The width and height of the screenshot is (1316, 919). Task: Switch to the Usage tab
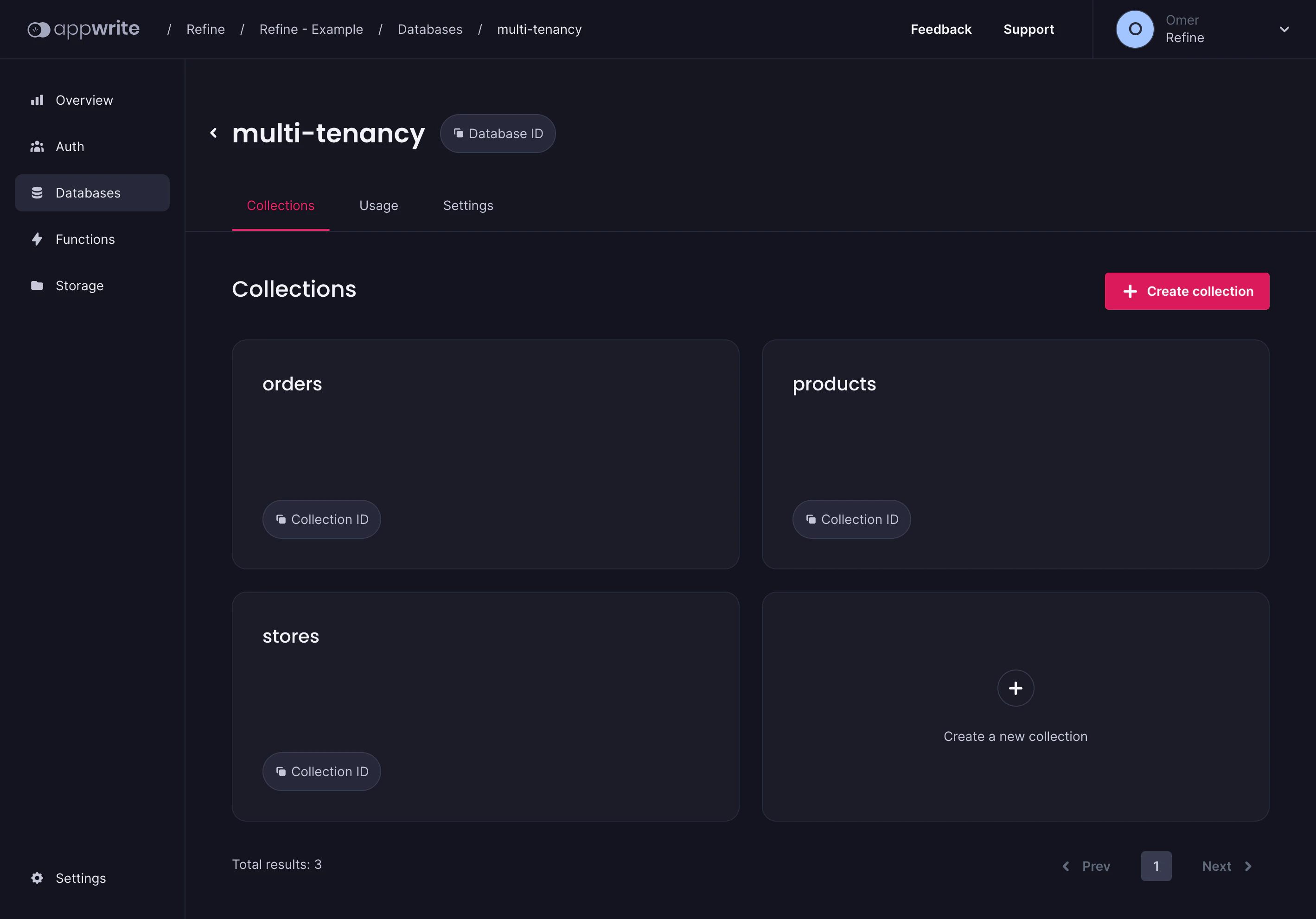pos(378,205)
